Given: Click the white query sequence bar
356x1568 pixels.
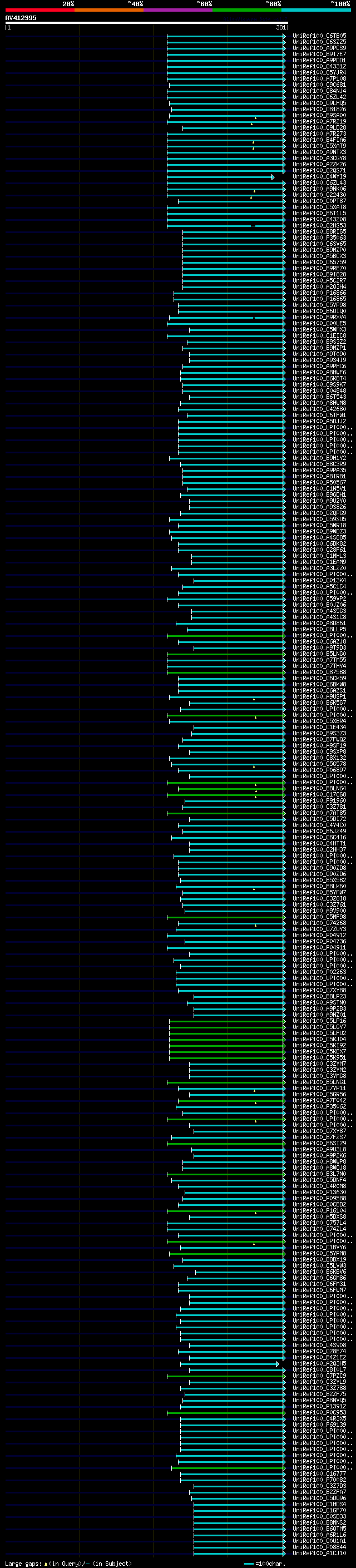Looking at the screenshot, I should click(147, 23).
